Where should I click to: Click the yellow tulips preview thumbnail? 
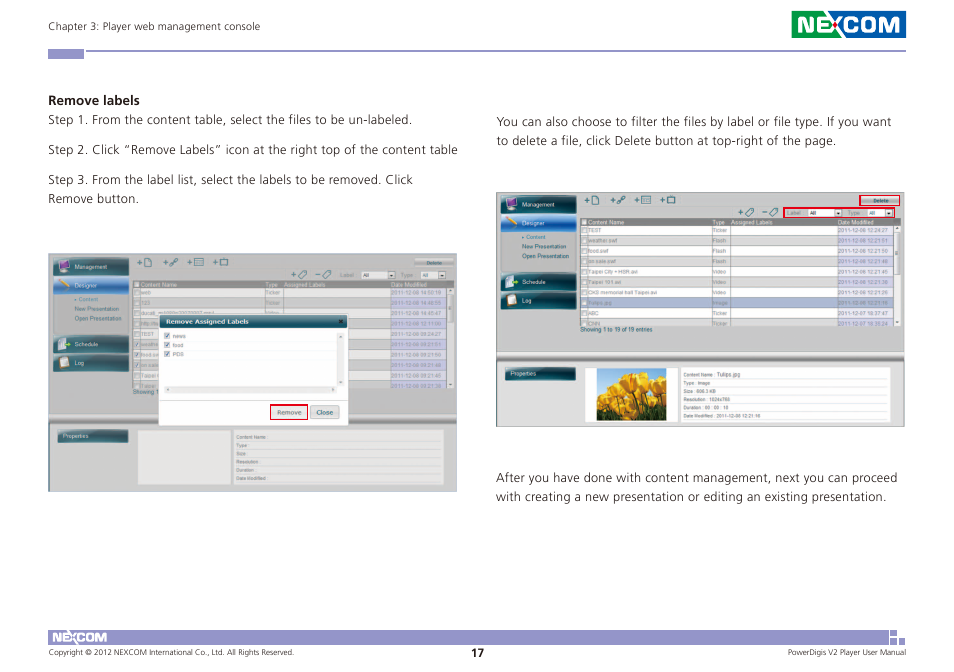(632, 395)
